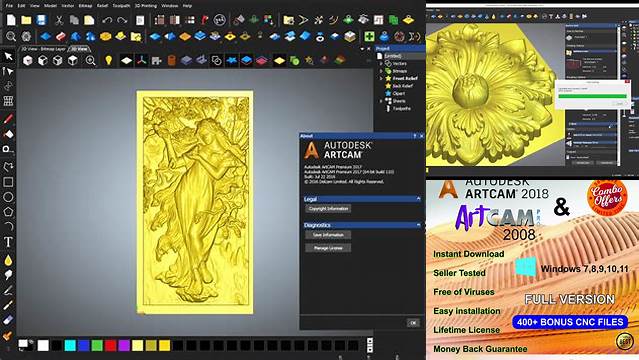Click the Copyright Information button
The image size is (639, 360).
pyautogui.click(x=328, y=209)
